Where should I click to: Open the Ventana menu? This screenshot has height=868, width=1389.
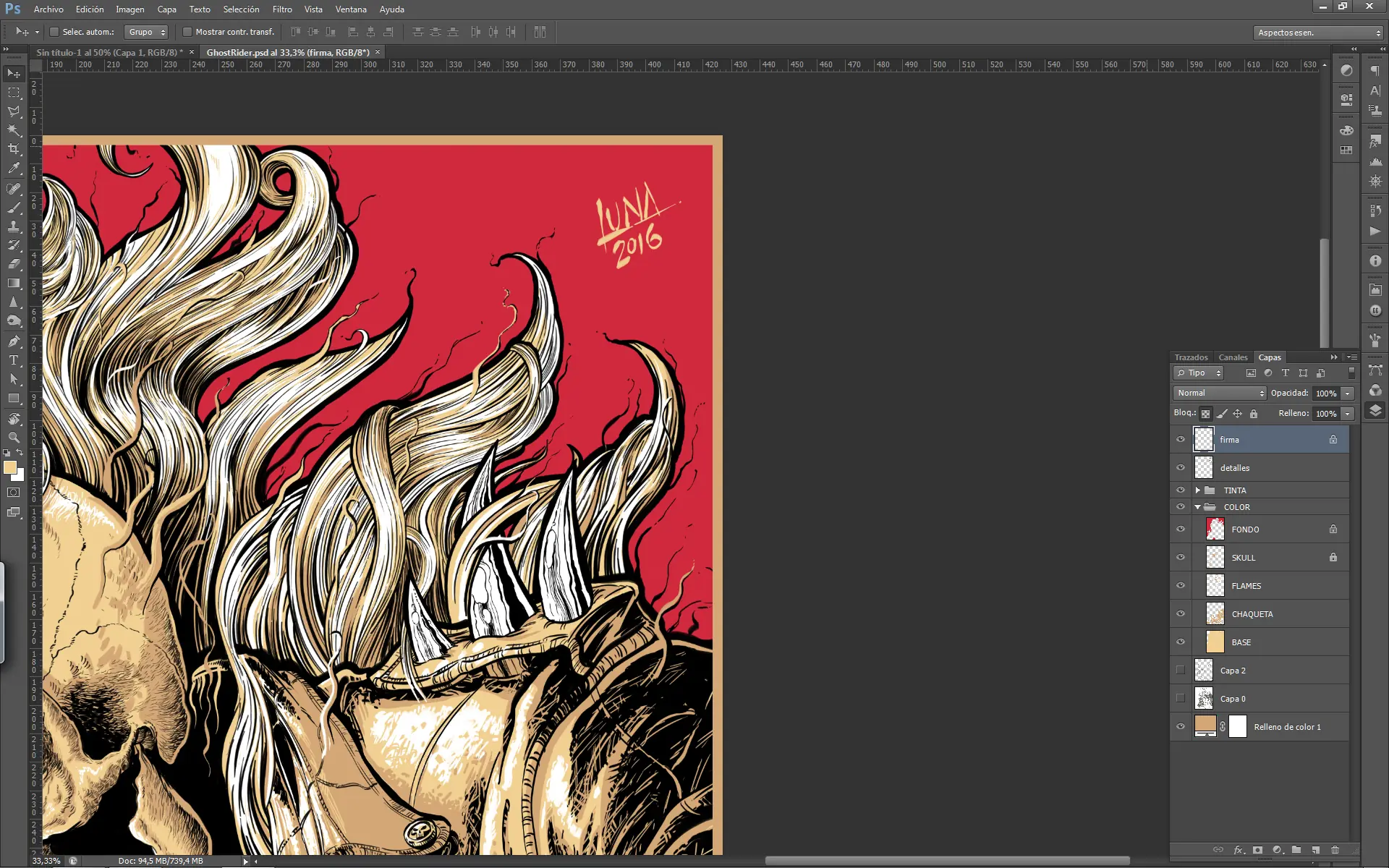[x=351, y=9]
